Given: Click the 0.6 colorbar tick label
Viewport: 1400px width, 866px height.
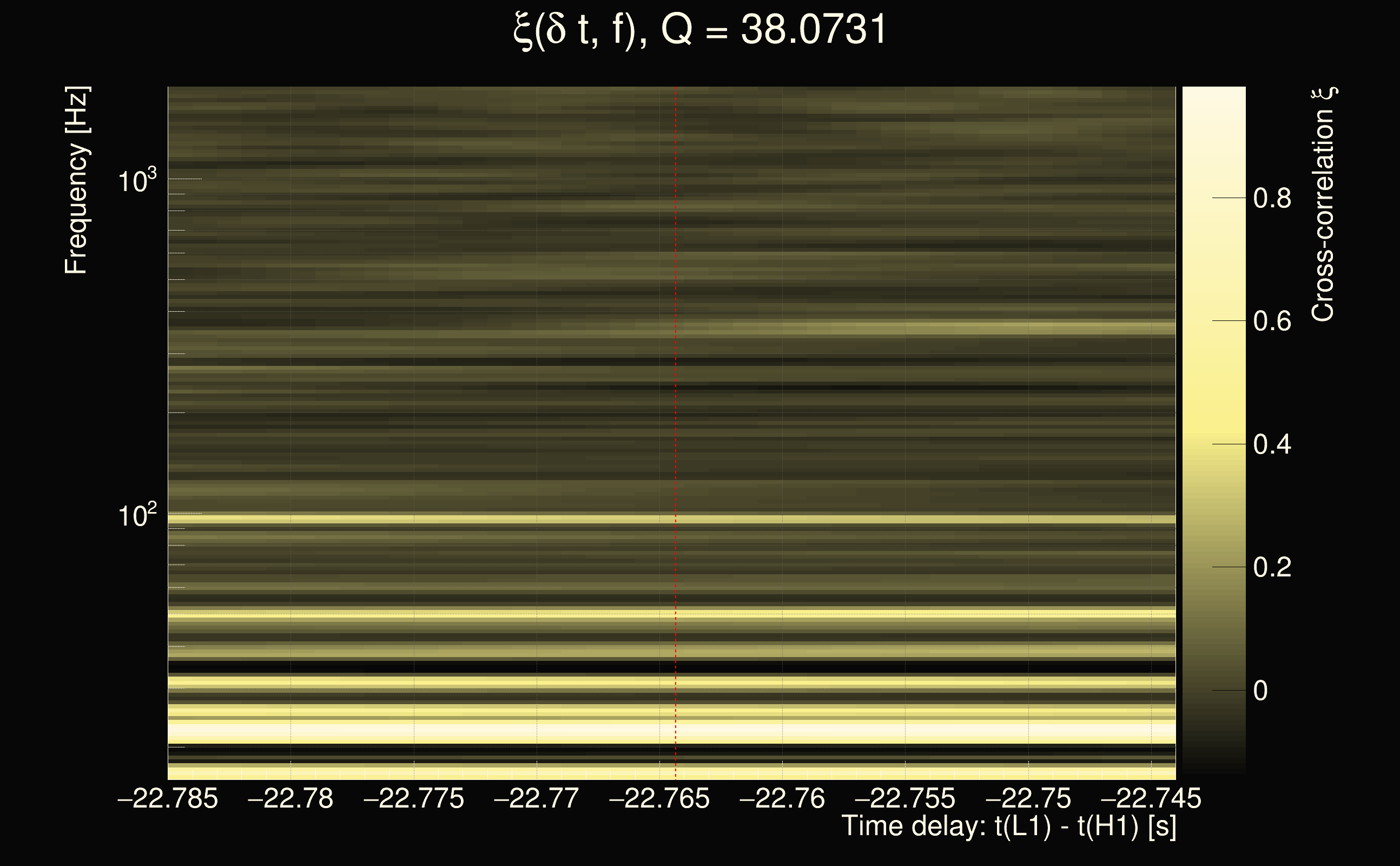Looking at the screenshot, I should point(1272,322).
